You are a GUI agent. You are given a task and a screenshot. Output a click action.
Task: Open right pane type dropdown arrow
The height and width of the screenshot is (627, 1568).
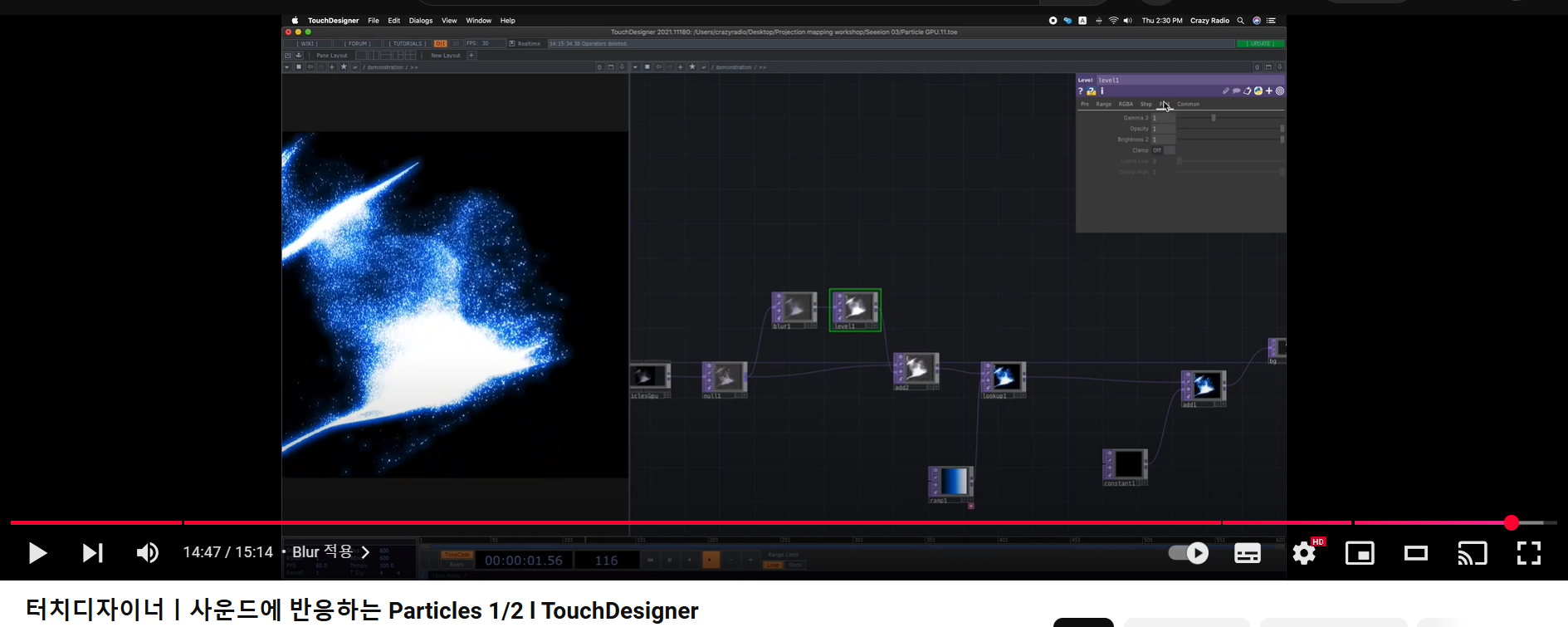(636, 67)
